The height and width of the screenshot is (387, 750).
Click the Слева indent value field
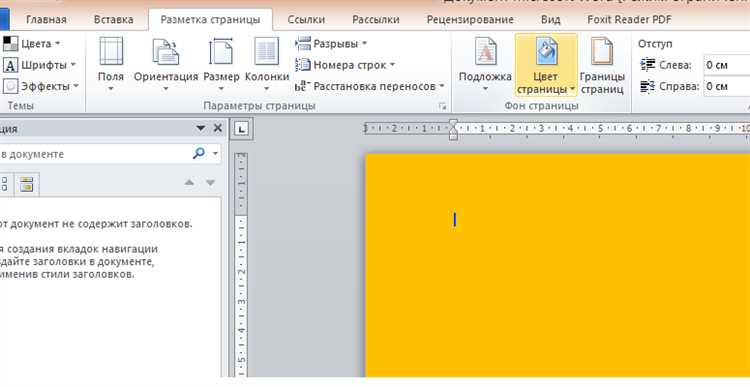pos(727,65)
